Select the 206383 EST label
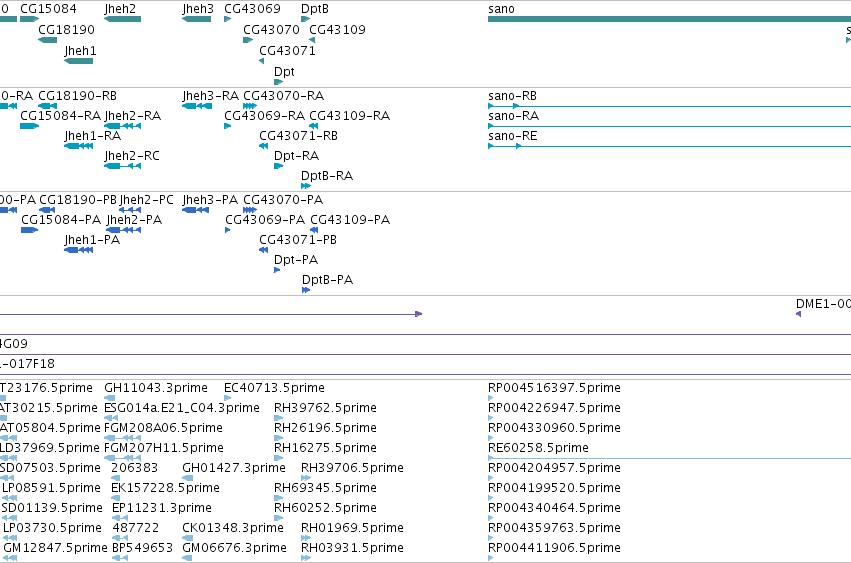This screenshot has width=851, height=563. click(135, 468)
